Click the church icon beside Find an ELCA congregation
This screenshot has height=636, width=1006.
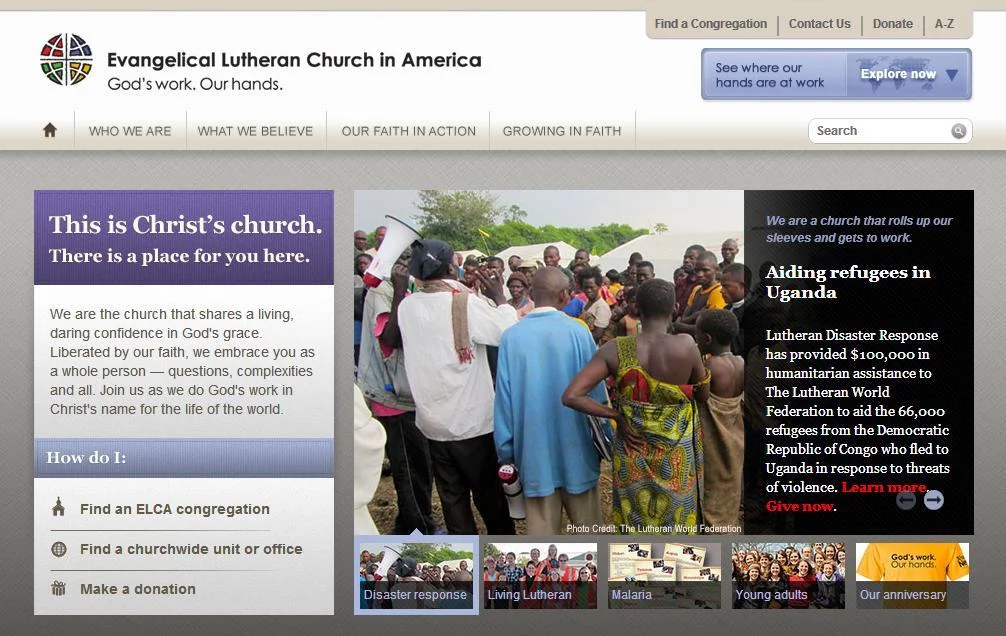coord(58,507)
